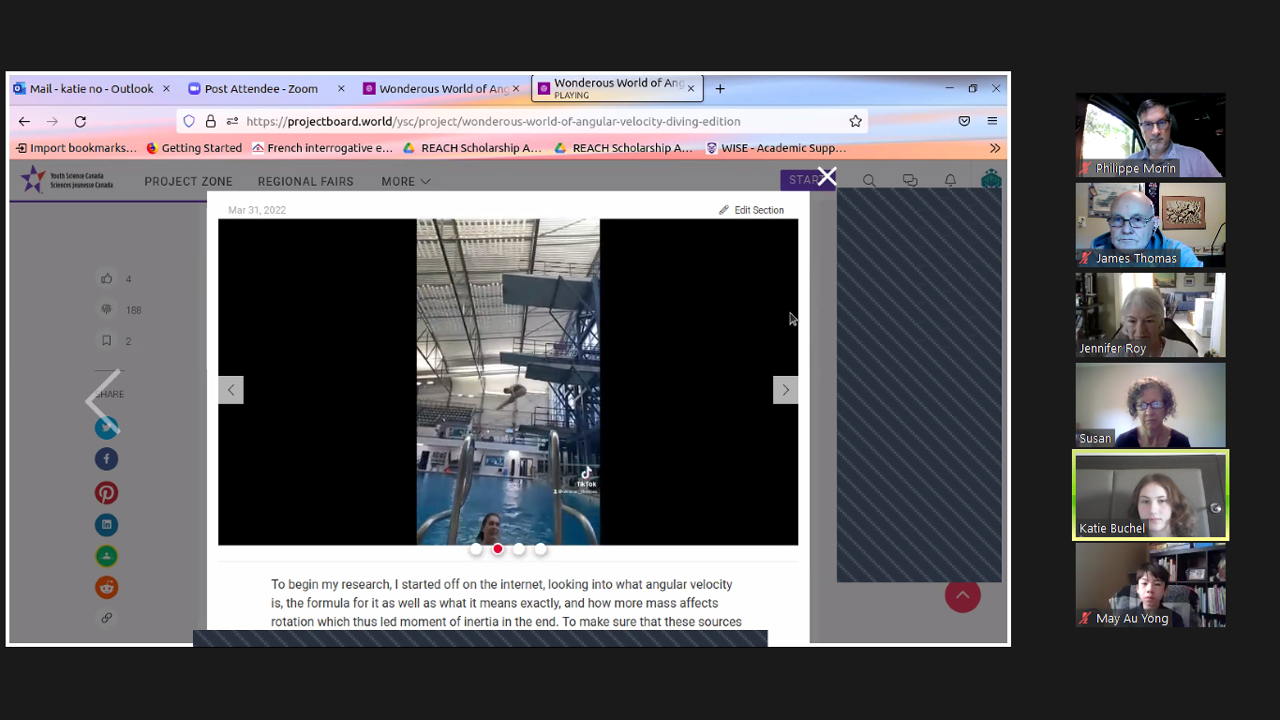The width and height of the screenshot is (1280, 720).
Task: Open site search magnifier icon
Action: point(869,181)
